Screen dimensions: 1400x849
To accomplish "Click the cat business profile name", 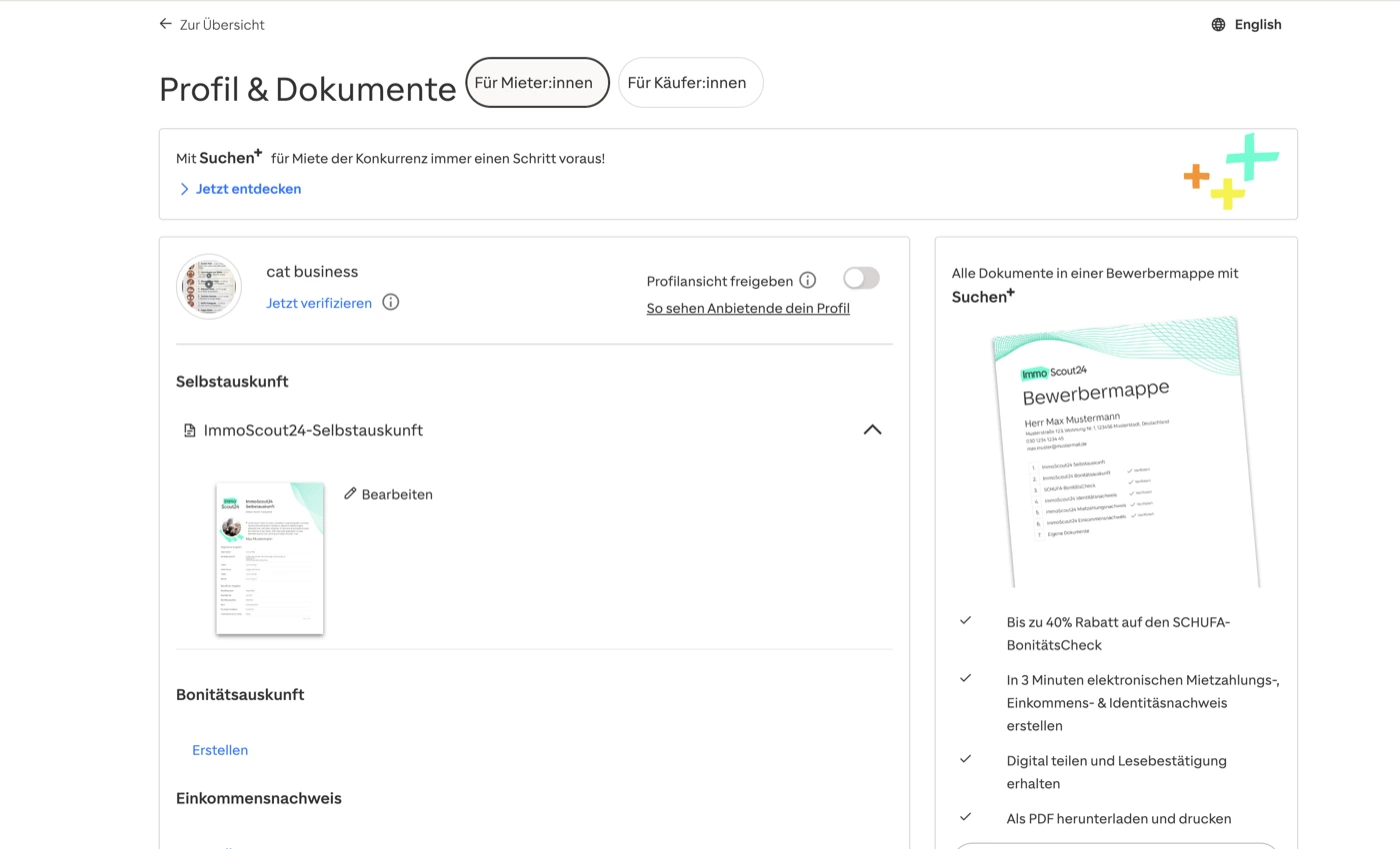I will click(312, 272).
